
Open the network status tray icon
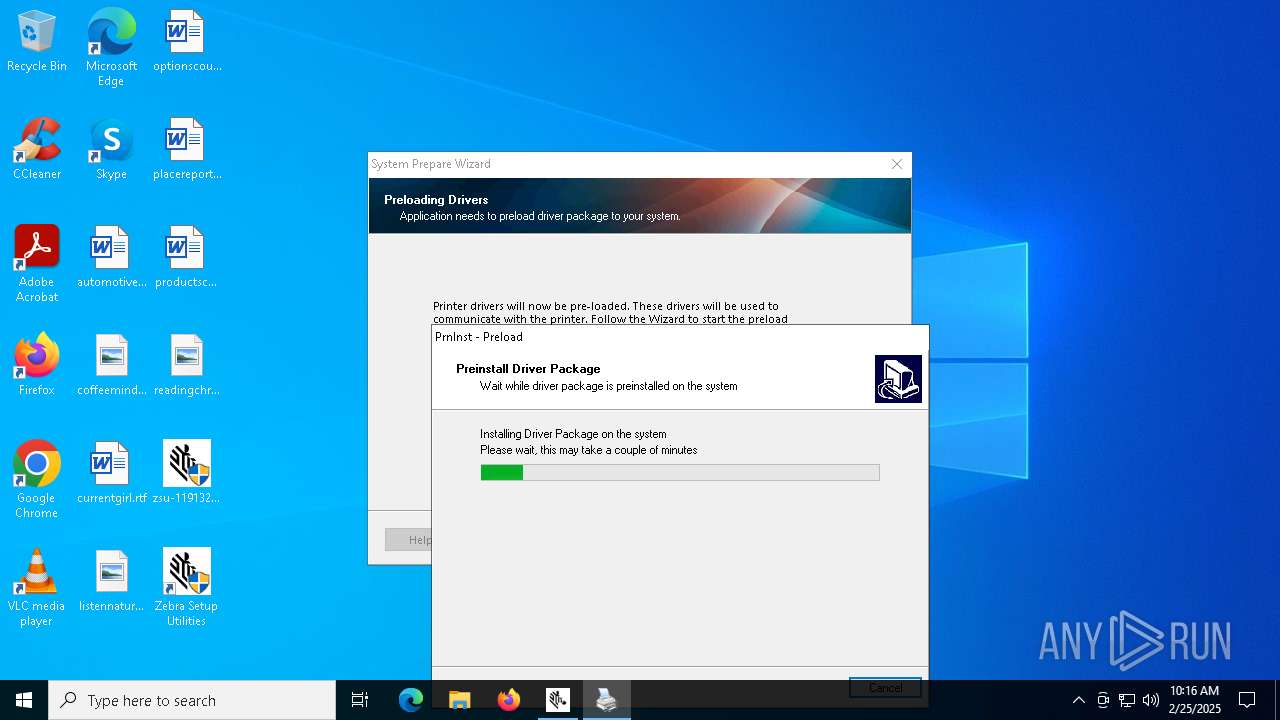click(x=1127, y=700)
